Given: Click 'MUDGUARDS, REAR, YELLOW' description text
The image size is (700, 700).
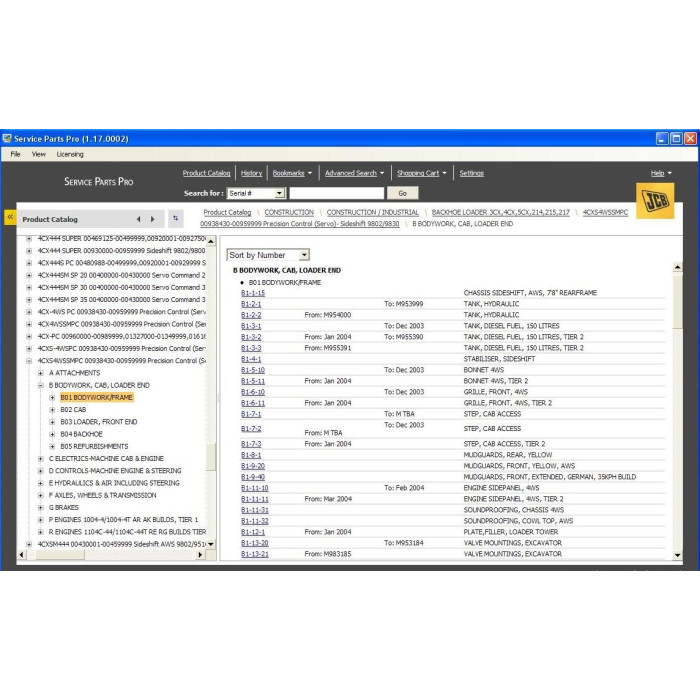Looking at the screenshot, I should click(x=508, y=455).
